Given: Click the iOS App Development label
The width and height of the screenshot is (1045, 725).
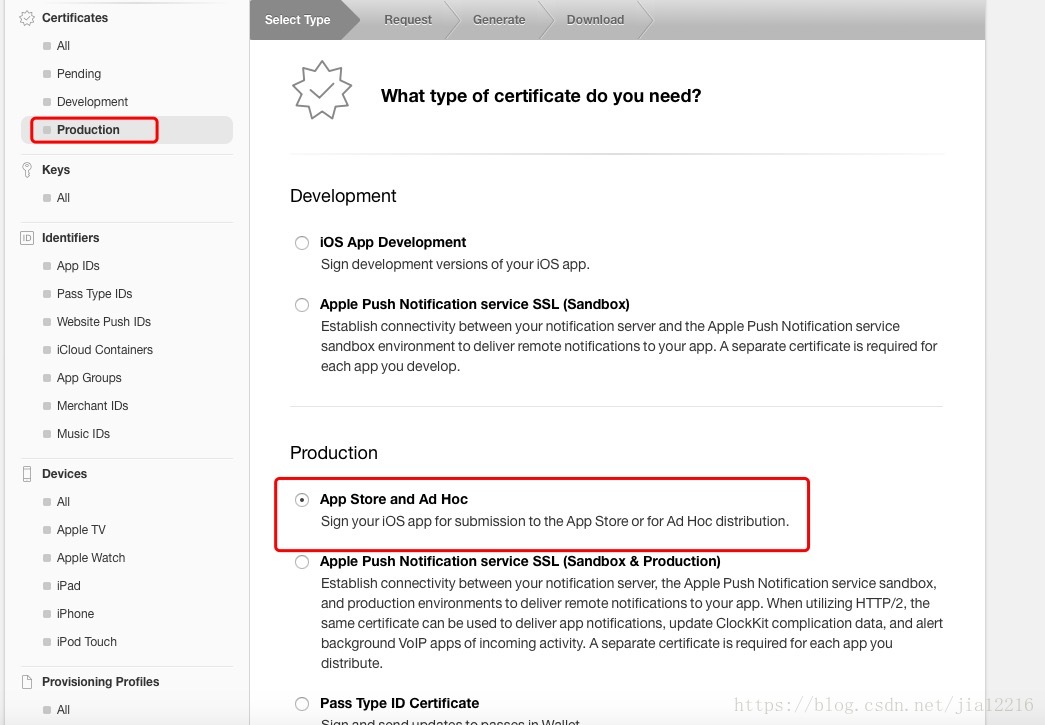Looking at the screenshot, I should coord(393,243).
